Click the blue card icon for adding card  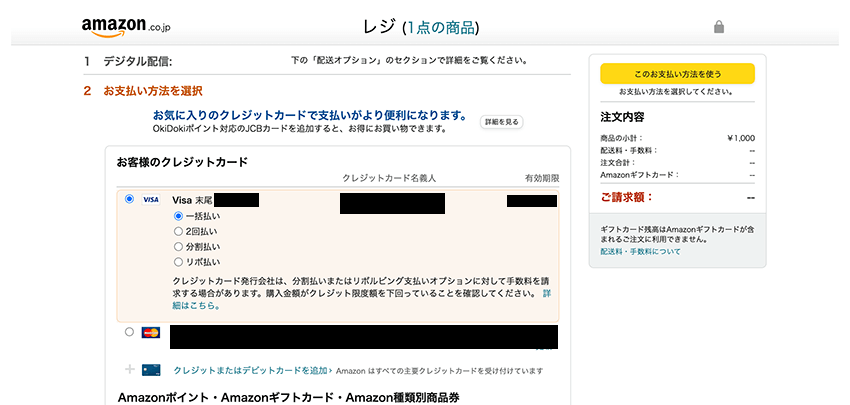tap(151, 370)
